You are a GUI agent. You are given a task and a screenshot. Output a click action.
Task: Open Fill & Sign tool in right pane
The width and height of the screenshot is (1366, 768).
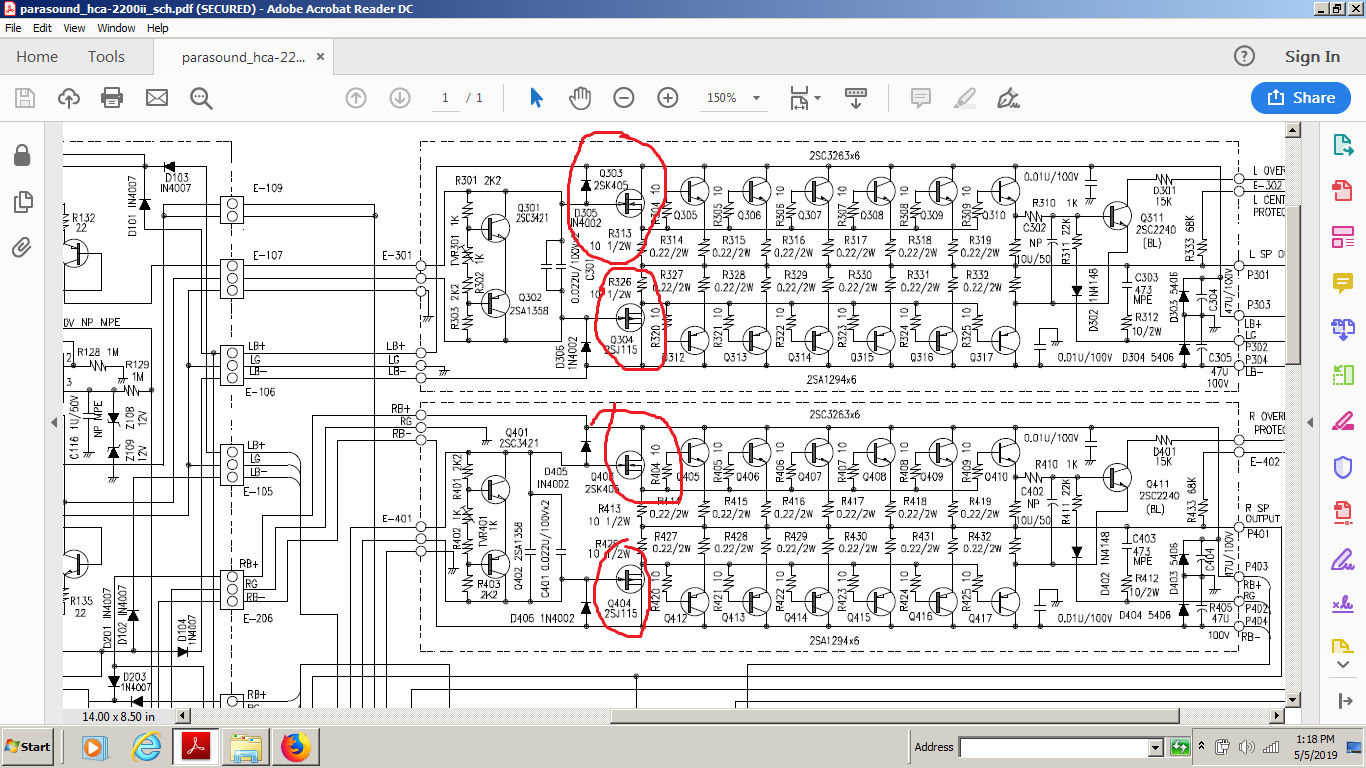(x=1343, y=559)
